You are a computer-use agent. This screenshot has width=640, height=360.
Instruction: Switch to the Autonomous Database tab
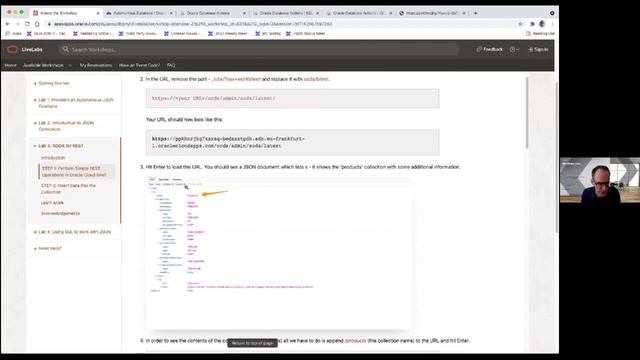[139, 13]
